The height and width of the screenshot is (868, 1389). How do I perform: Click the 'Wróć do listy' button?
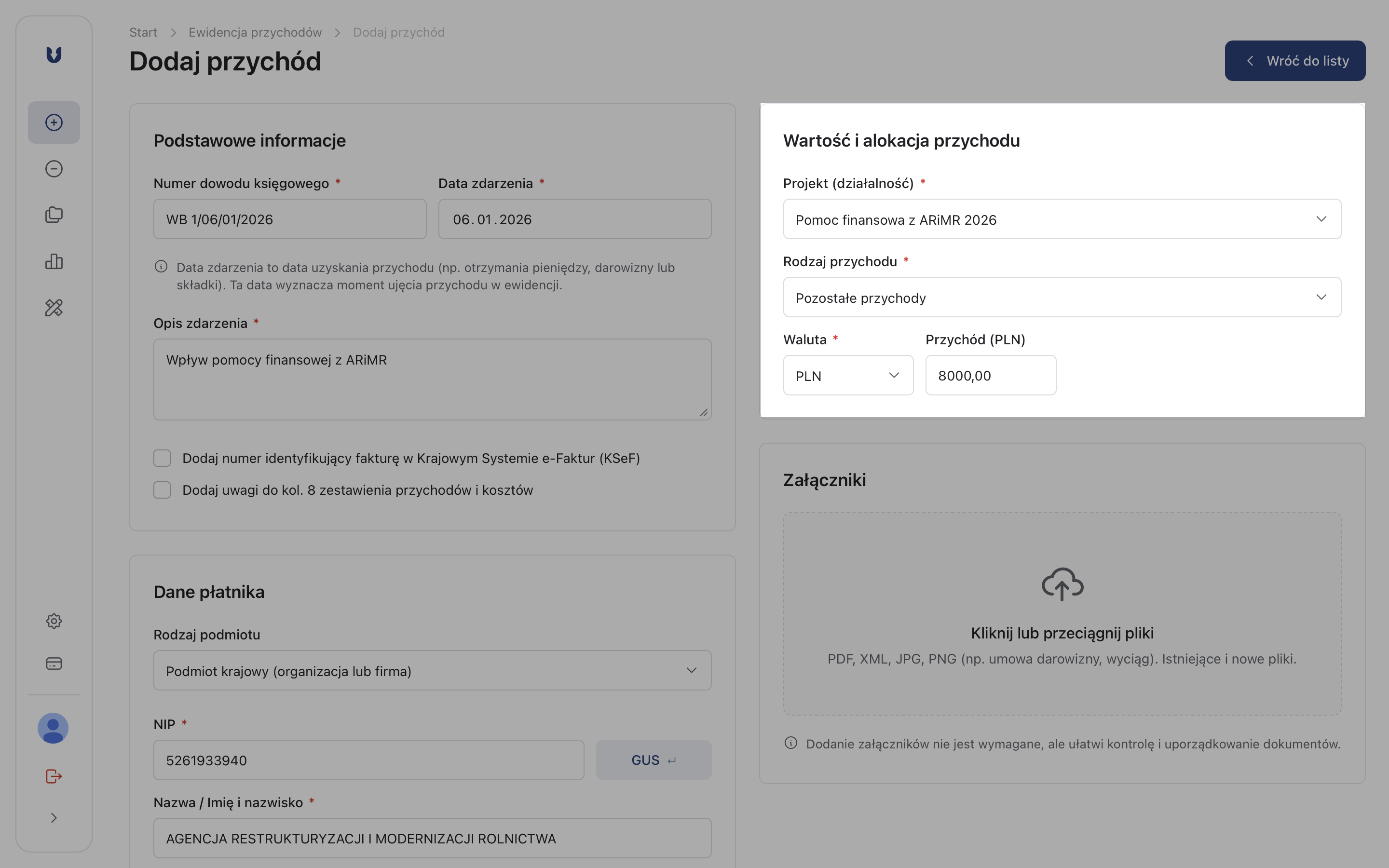(x=1295, y=61)
